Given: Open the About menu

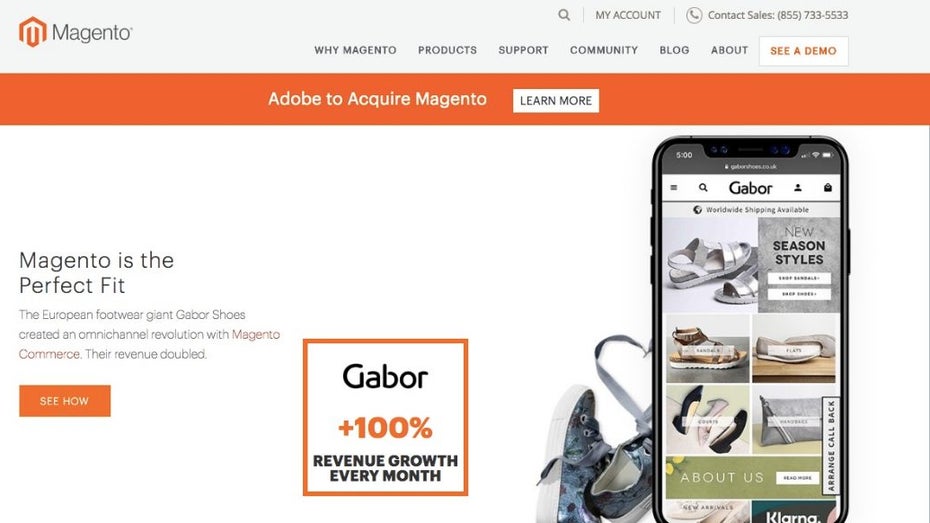Looking at the screenshot, I should [x=729, y=50].
